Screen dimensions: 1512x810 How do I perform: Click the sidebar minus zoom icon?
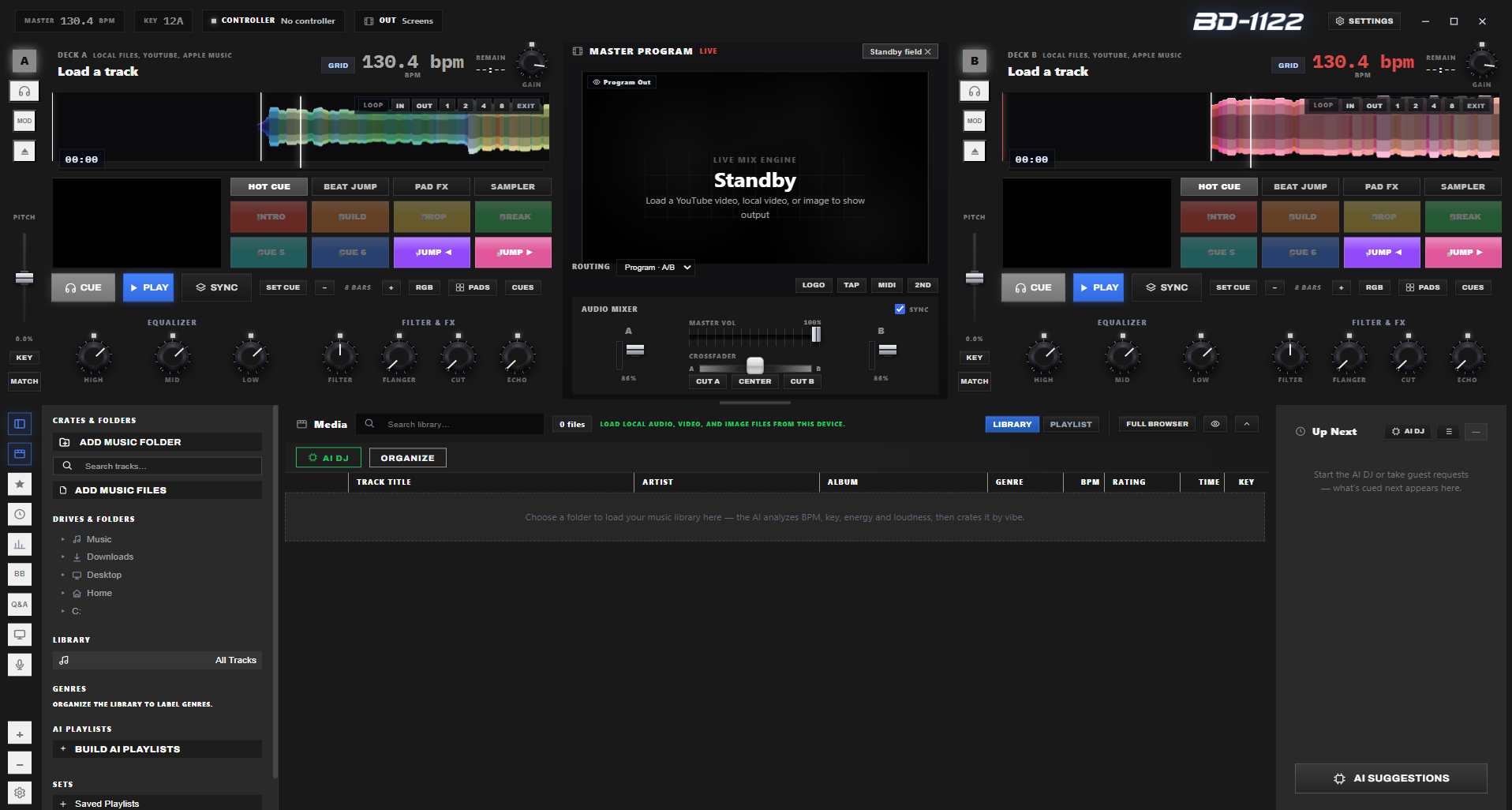point(20,763)
